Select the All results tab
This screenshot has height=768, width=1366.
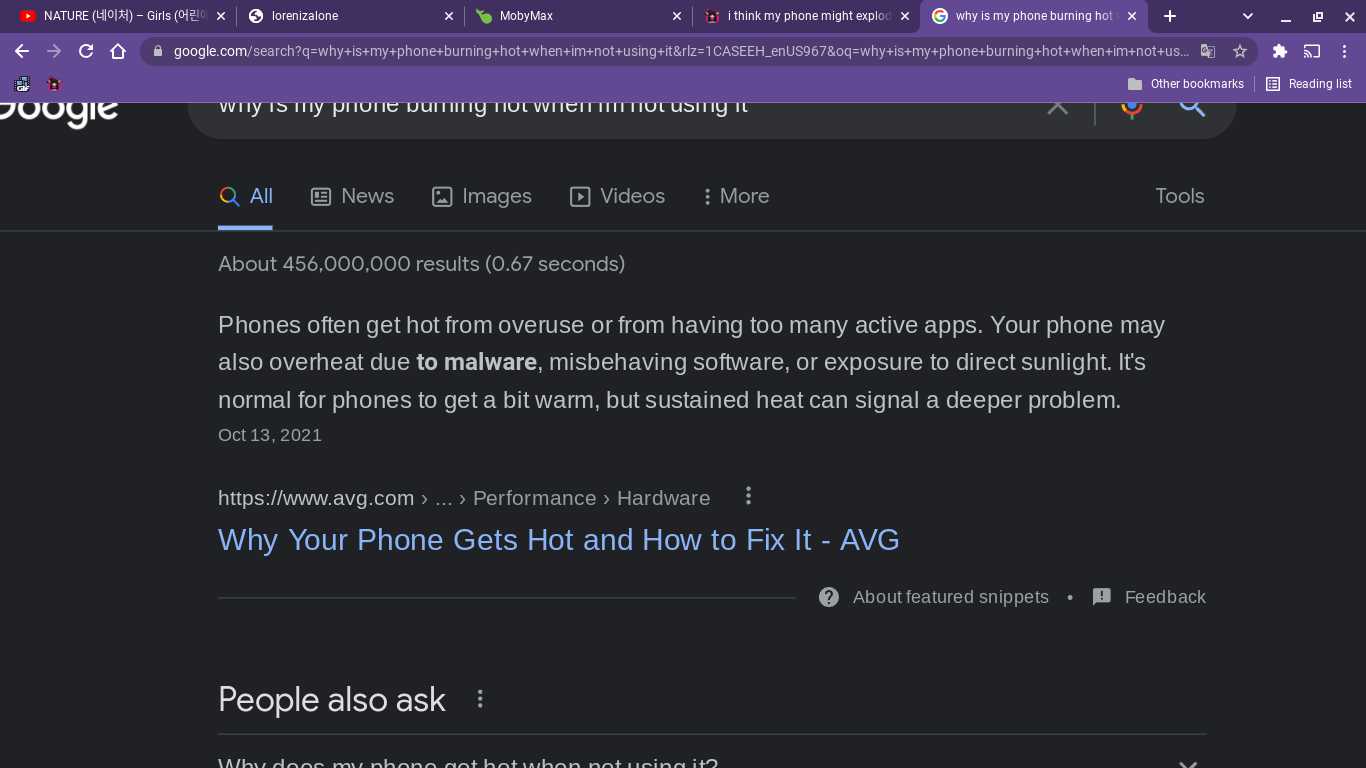246,196
